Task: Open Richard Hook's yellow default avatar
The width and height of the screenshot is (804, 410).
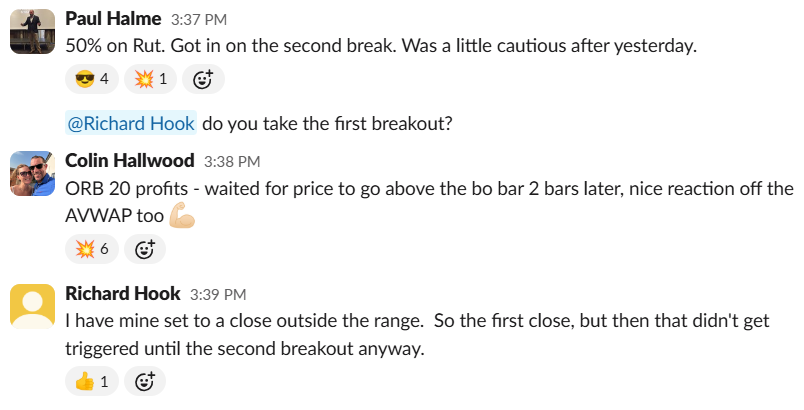Action: pyautogui.click(x=32, y=305)
